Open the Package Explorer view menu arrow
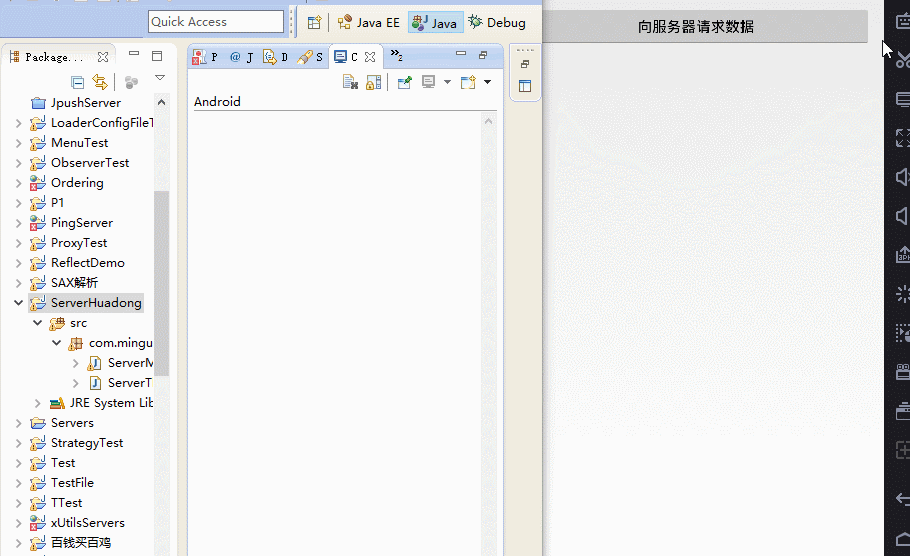The height and width of the screenshot is (556, 910). pyautogui.click(x=159, y=79)
